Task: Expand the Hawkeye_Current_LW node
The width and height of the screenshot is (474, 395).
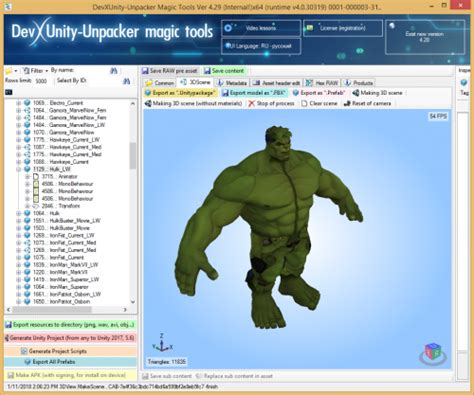Action: click(19, 140)
